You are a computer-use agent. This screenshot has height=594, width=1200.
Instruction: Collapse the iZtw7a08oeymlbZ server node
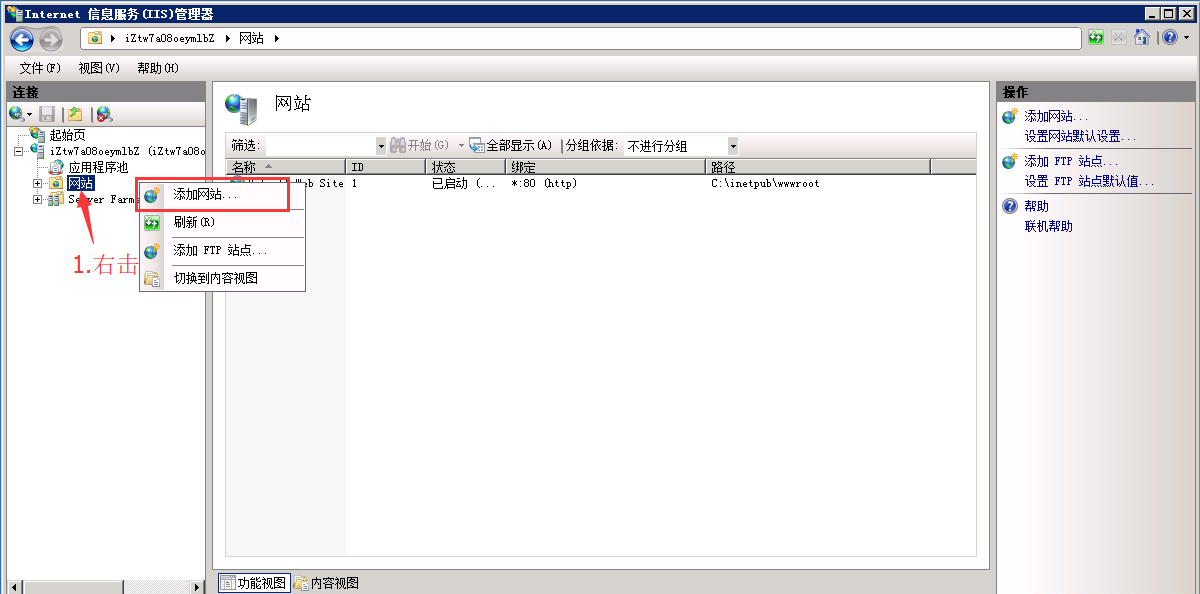click(19, 151)
